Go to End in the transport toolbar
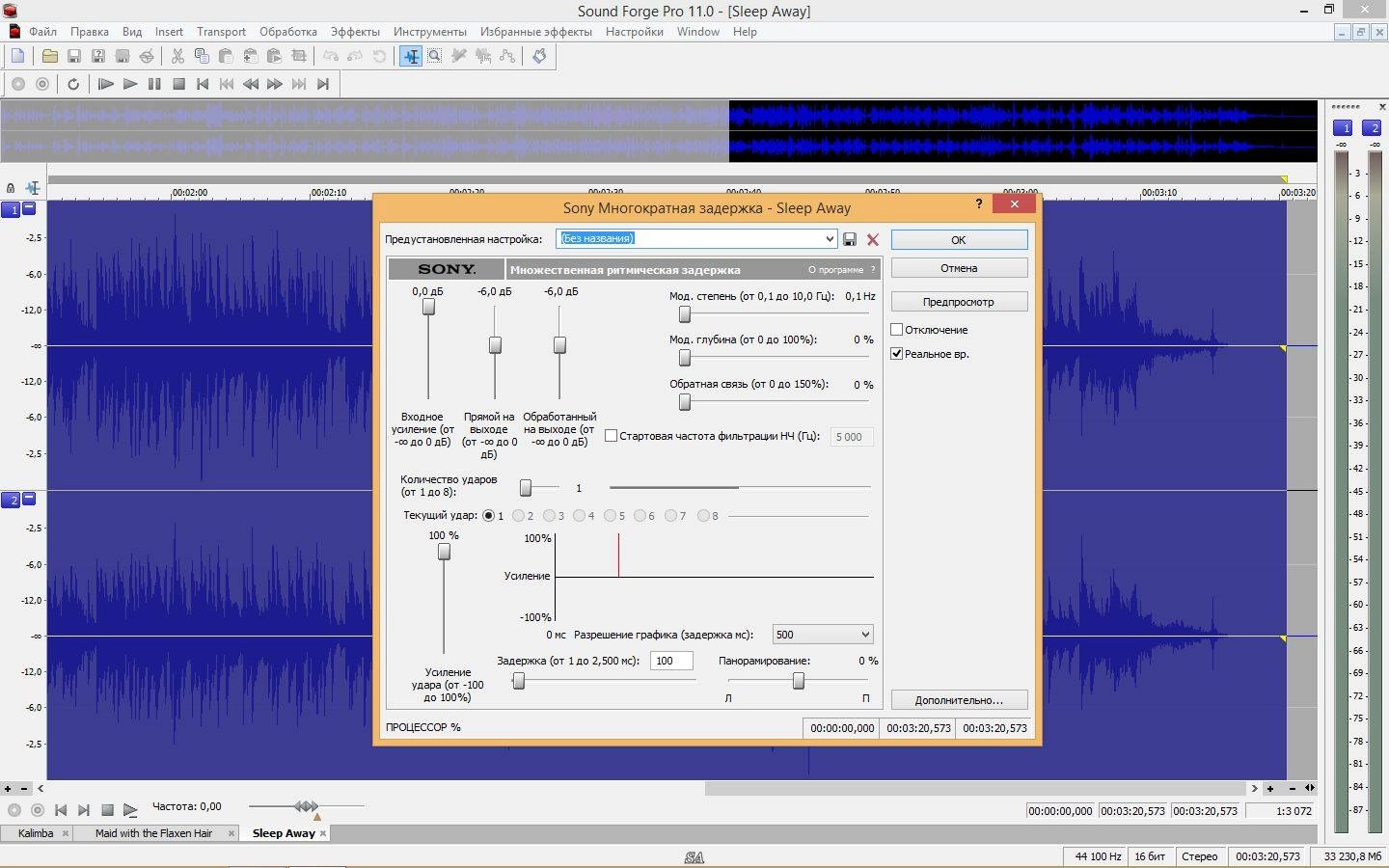Image resolution: width=1389 pixels, height=868 pixels. 323,84
